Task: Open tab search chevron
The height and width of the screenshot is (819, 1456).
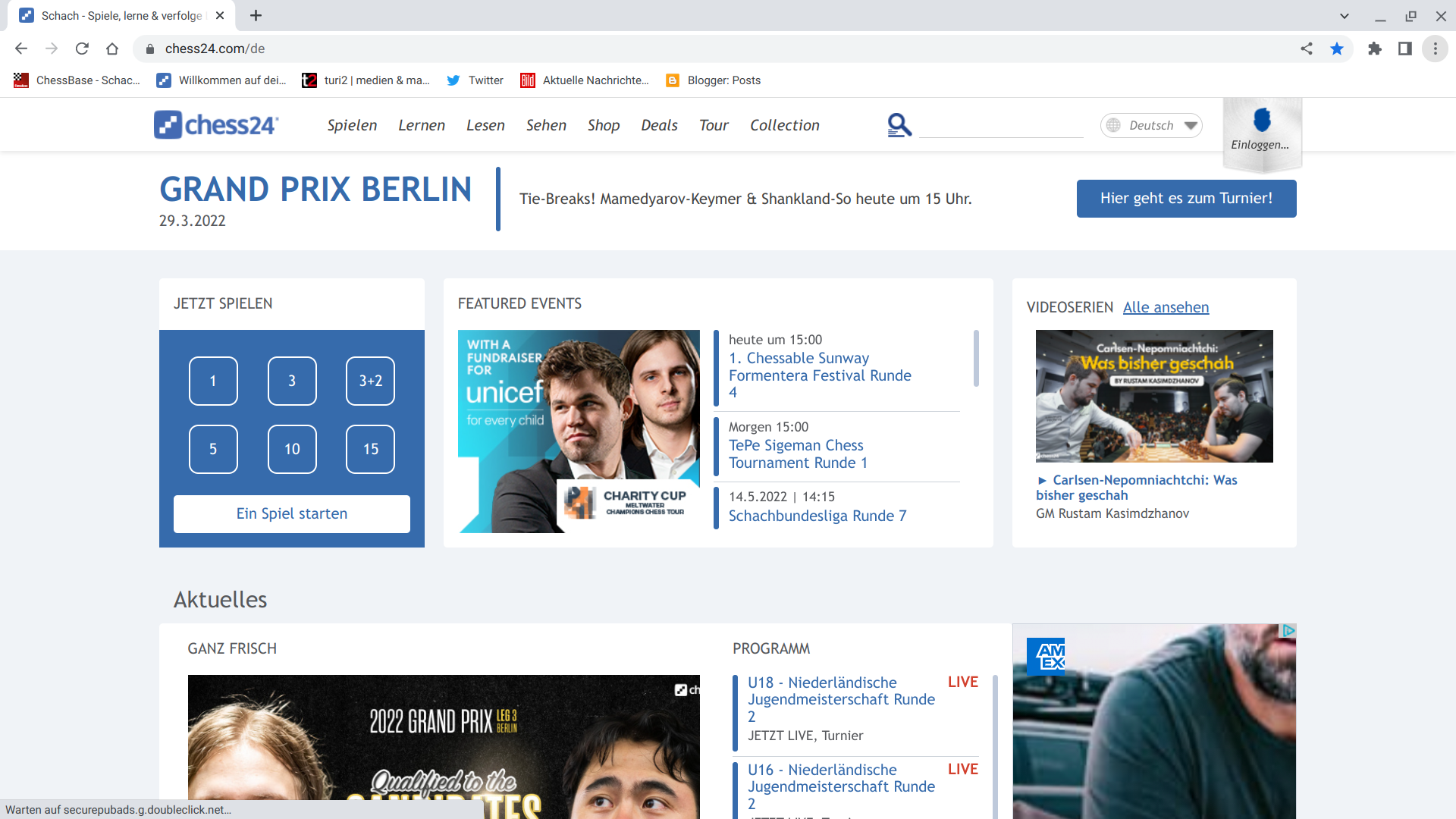Action: [x=1345, y=15]
